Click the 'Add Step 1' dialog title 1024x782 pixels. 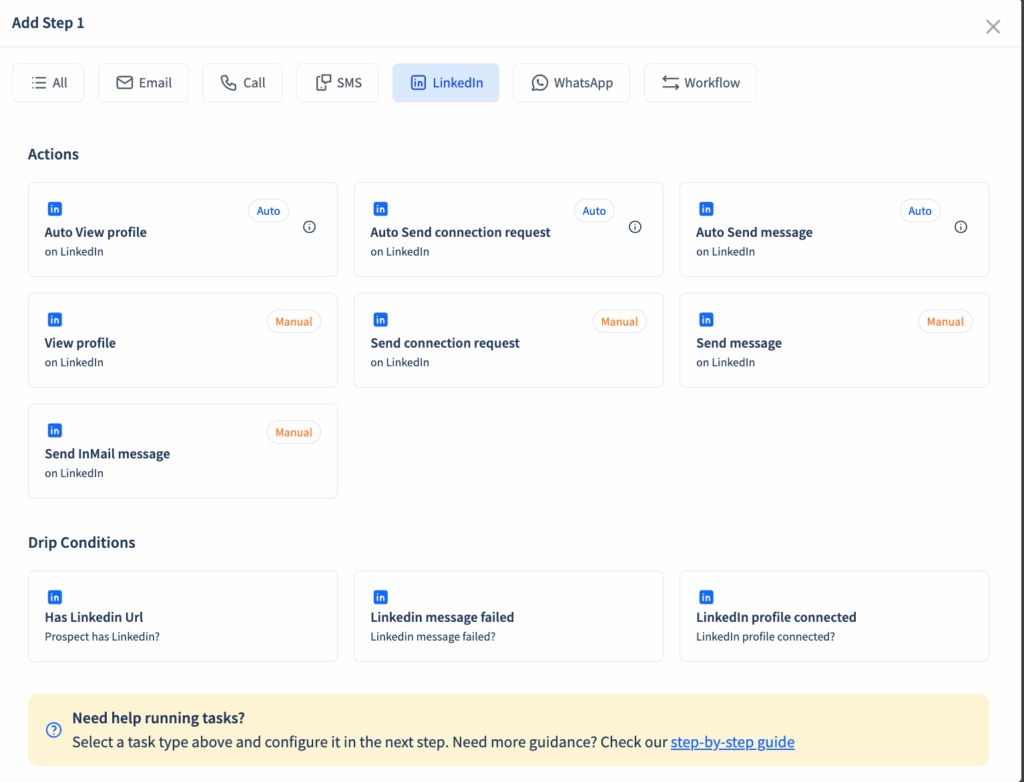48,23
